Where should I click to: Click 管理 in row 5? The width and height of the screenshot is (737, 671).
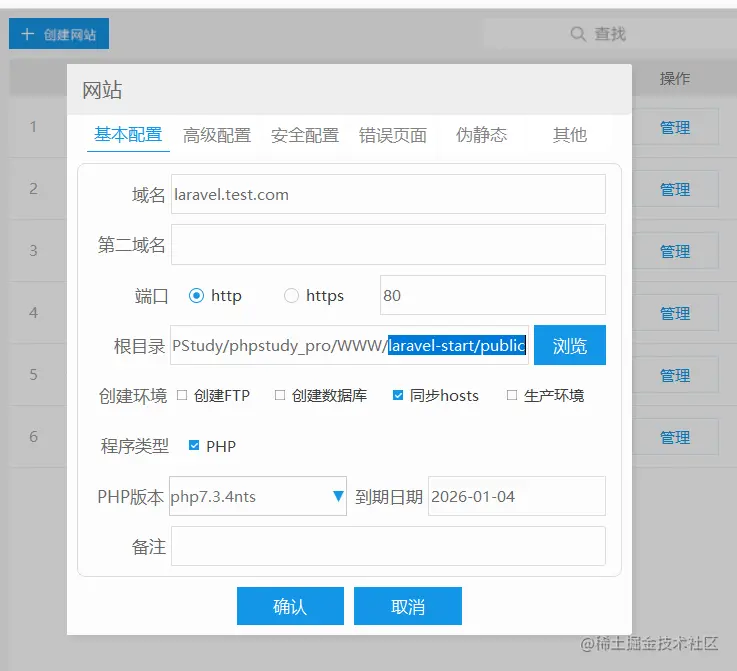tap(675, 375)
